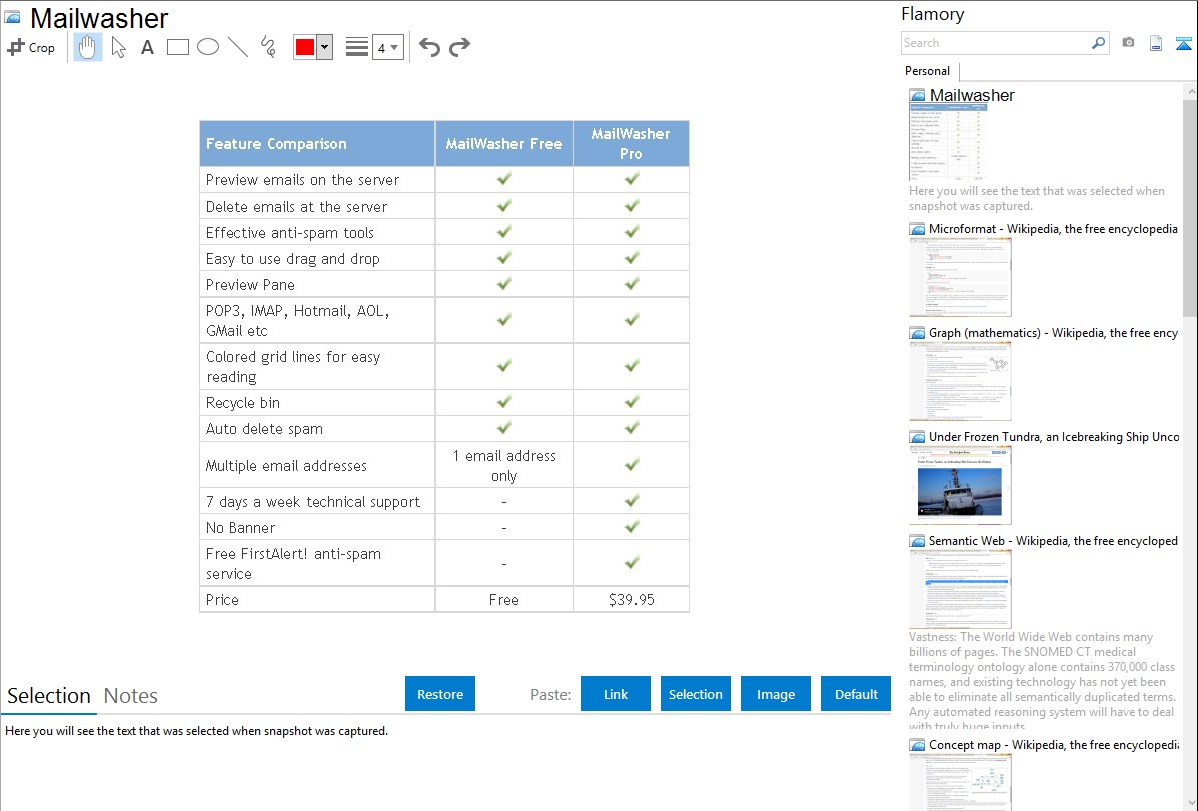The height and width of the screenshot is (811, 1198).
Task: Choose the straight line tool
Action: pyautogui.click(x=238, y=47)
